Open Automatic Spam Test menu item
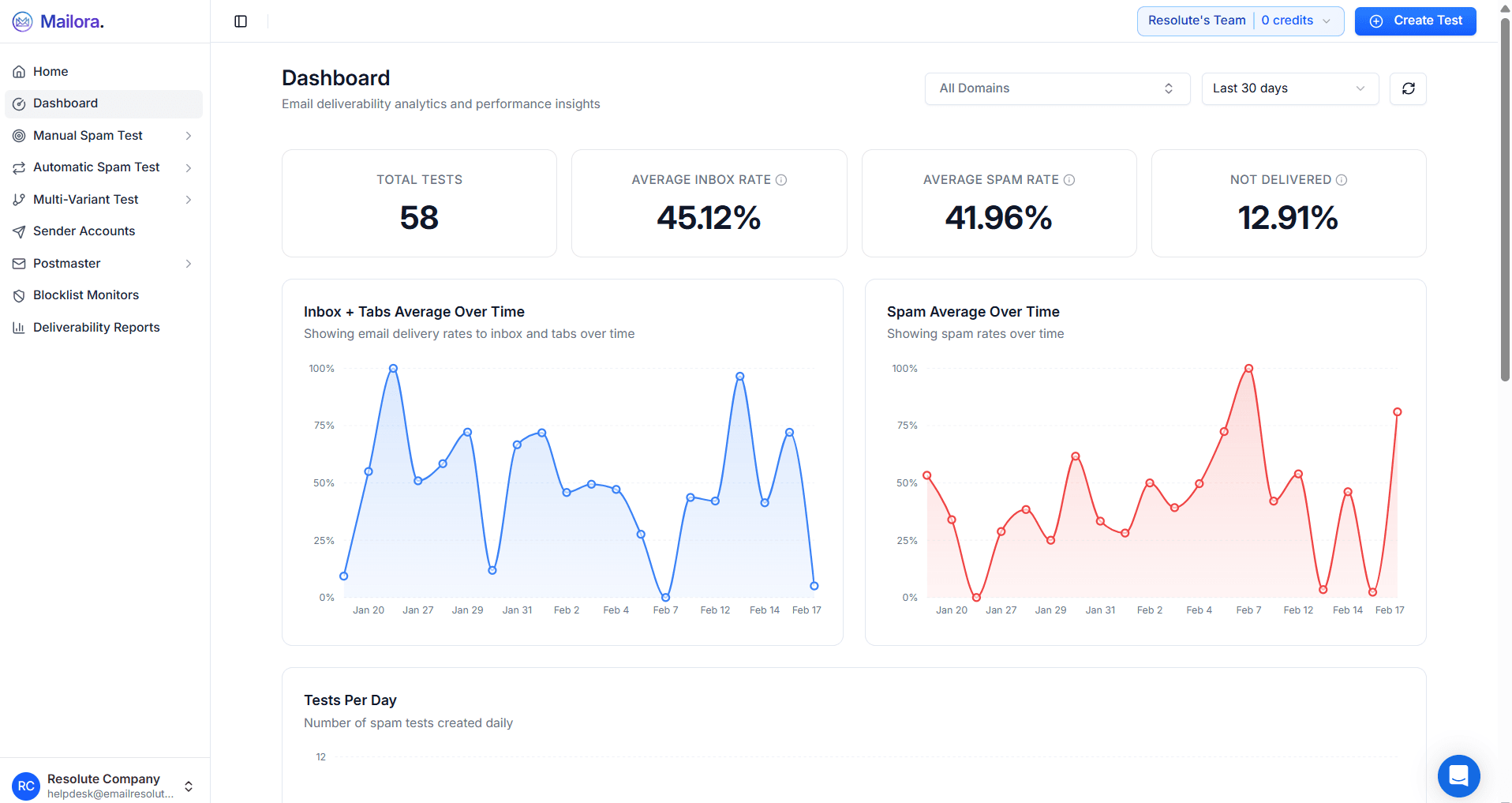This screenshot has width=1512, height=803. [96, 167]
